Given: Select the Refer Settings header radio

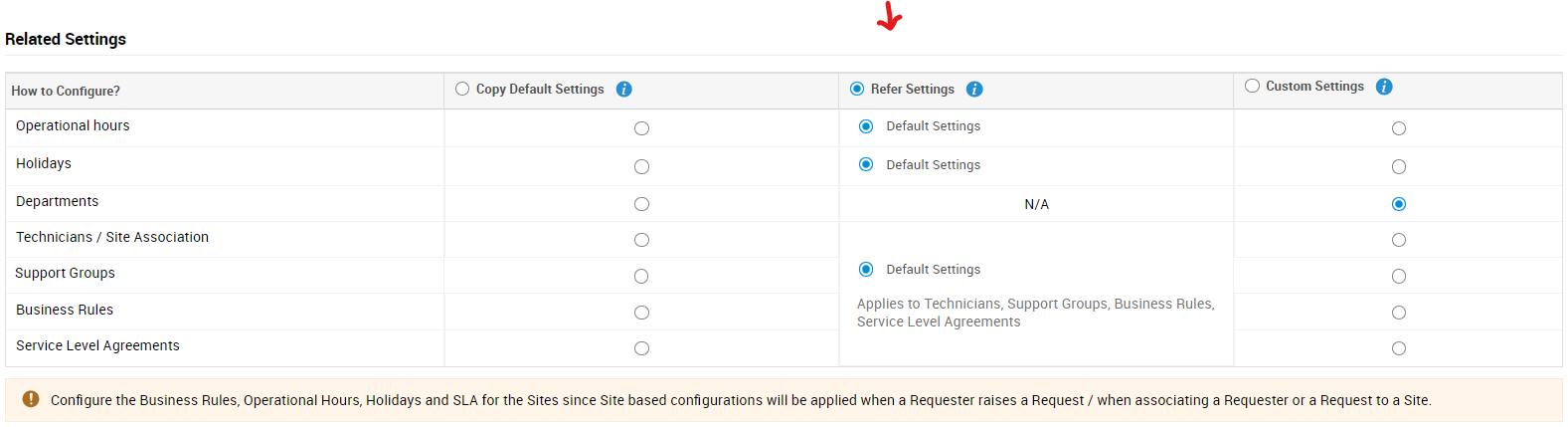Looking at the screenshot, I should click(857, 89).
